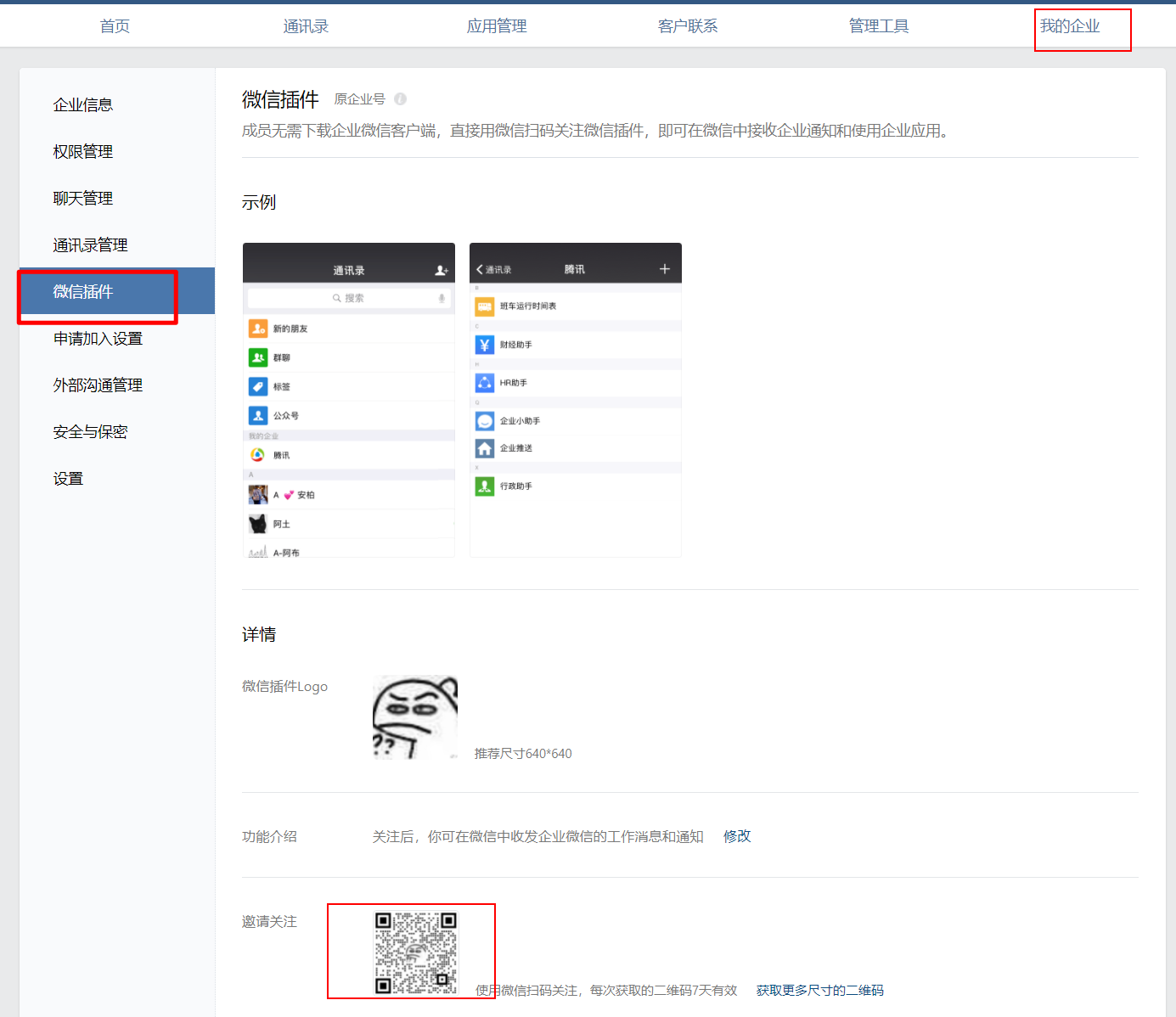Viewport: 1176px width, 1017px height.
Task: Switch to the 通讯录 tab
Action: [306, 26]
